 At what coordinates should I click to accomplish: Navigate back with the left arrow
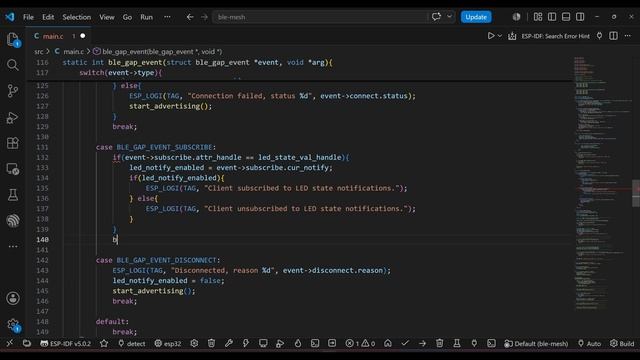[190, 17]
